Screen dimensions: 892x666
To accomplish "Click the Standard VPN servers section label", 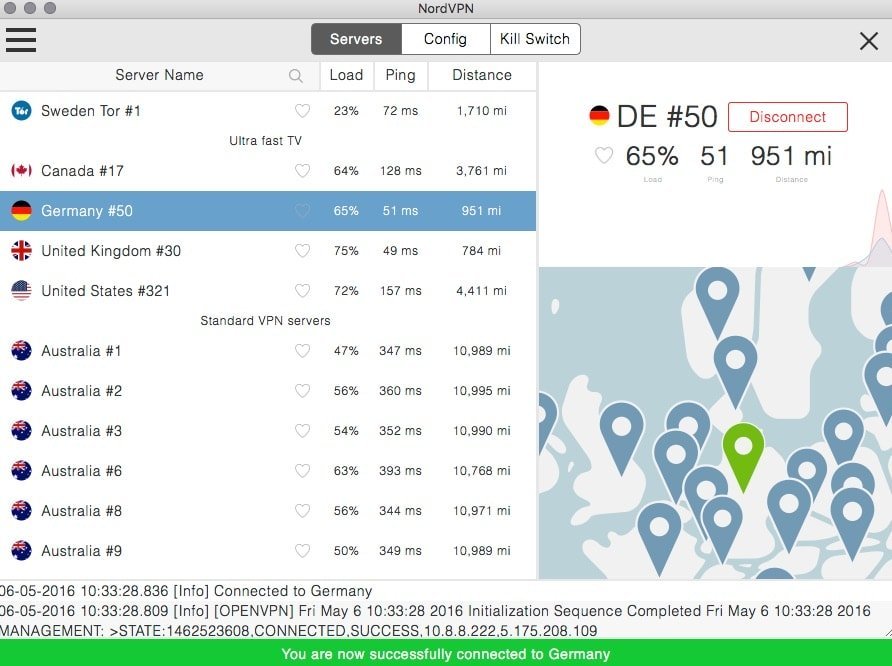I will pos(265,320).
